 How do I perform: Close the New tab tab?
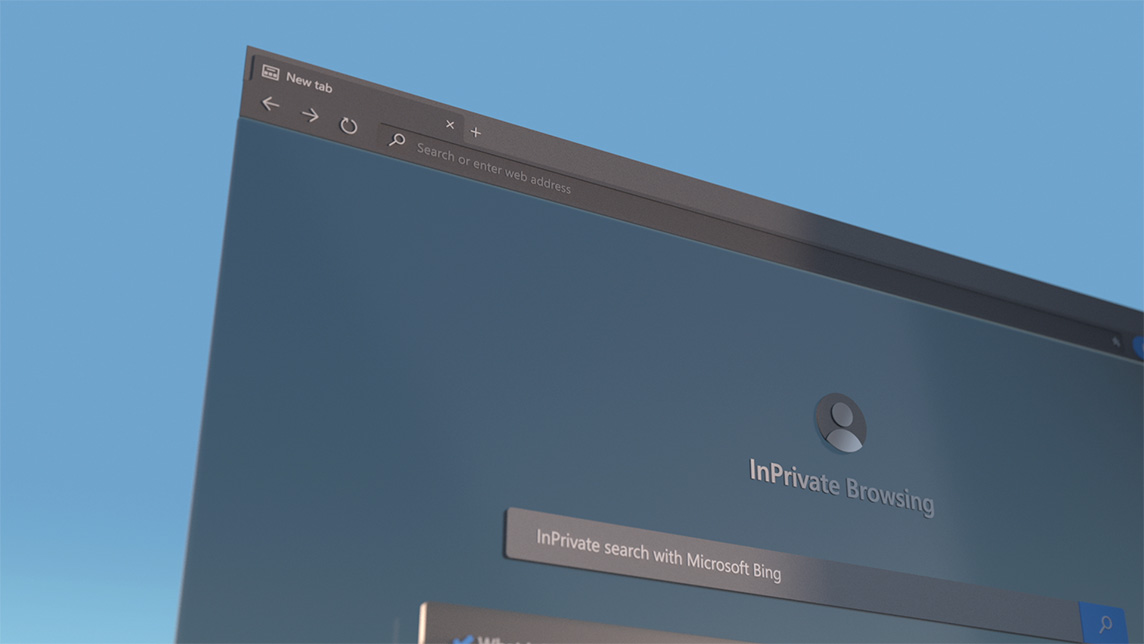[x=450, y=125]
